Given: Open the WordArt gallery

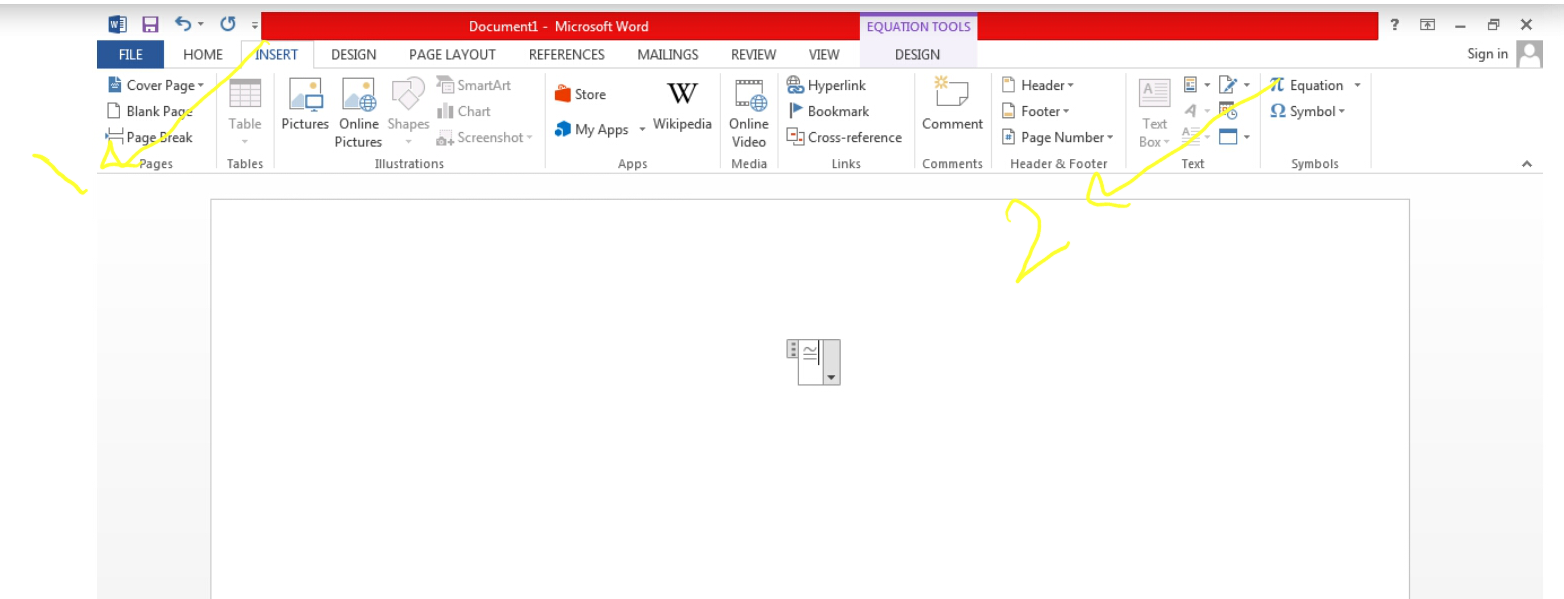Looking at the screenshot, I should pyautogui.click(x=1196, y=111).
